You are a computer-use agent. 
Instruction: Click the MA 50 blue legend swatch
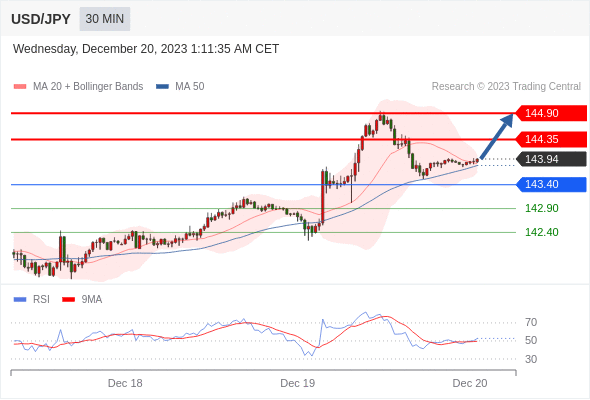(x=162, y=87)
